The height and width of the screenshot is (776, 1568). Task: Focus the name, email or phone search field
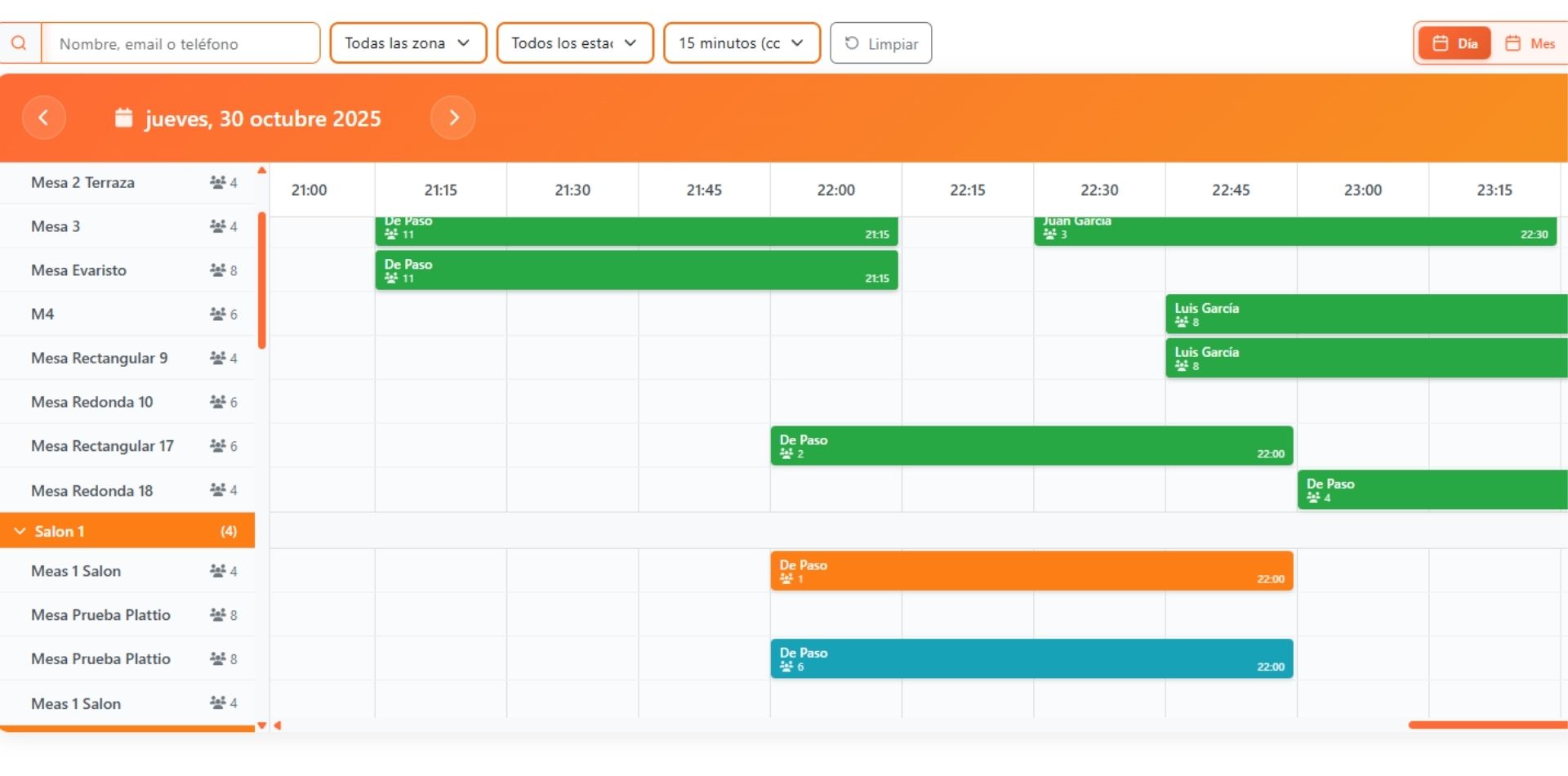click(x=181, y=43)
